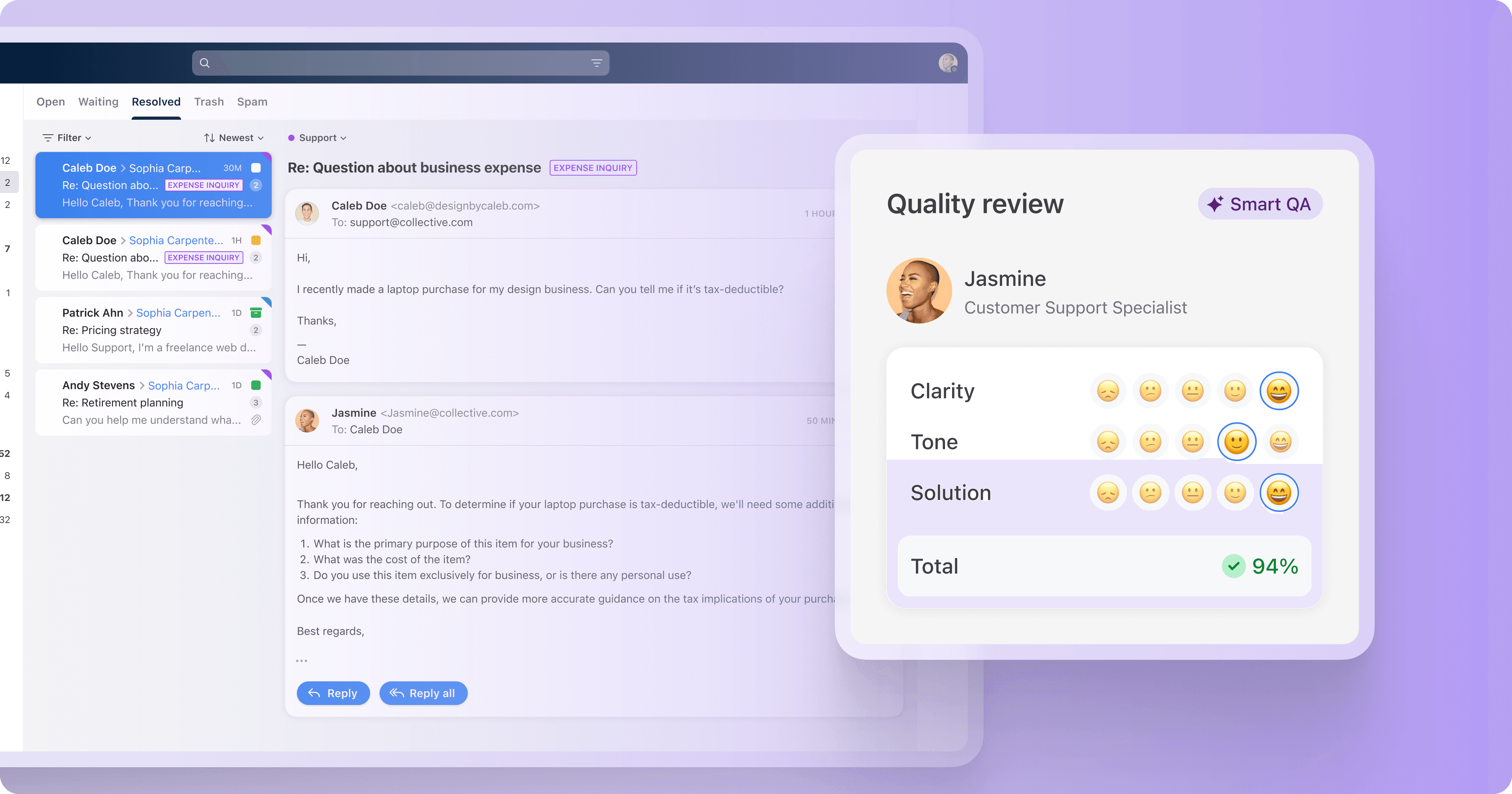The height and width of the screenshot is (794, 1512).
Task: Select happiest emoji for Tone
Action: (1280, 442)
